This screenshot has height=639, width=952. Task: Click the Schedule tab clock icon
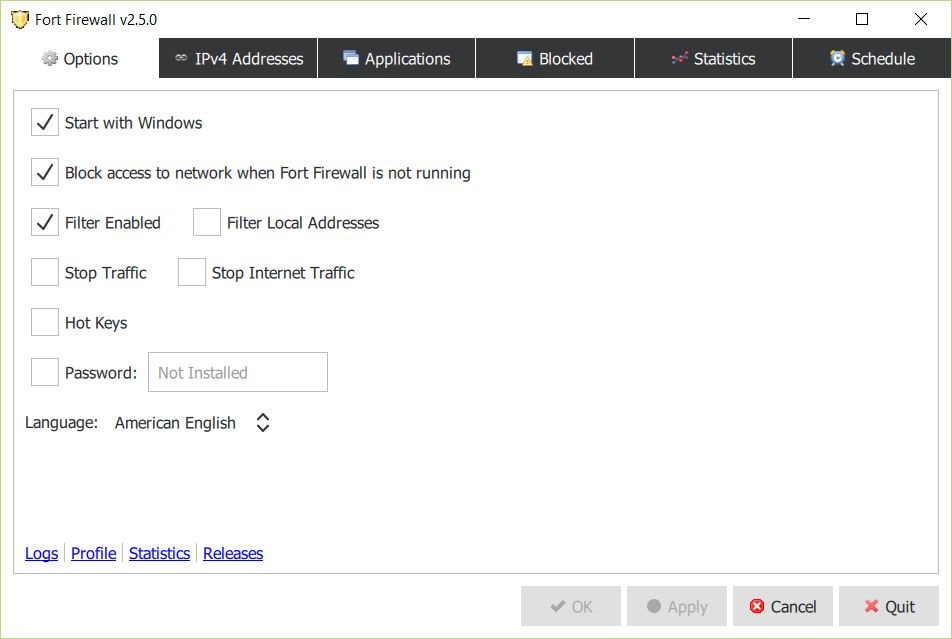838,59
